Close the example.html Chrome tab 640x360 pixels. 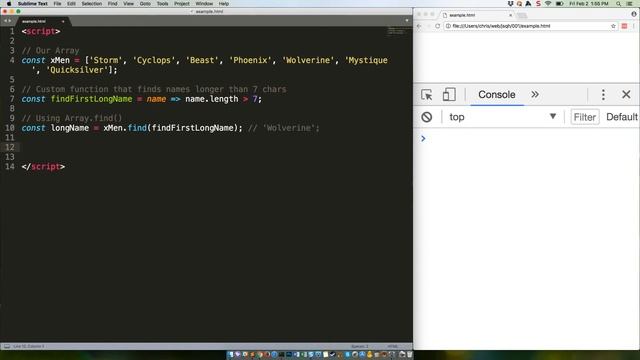pos(510,15)
